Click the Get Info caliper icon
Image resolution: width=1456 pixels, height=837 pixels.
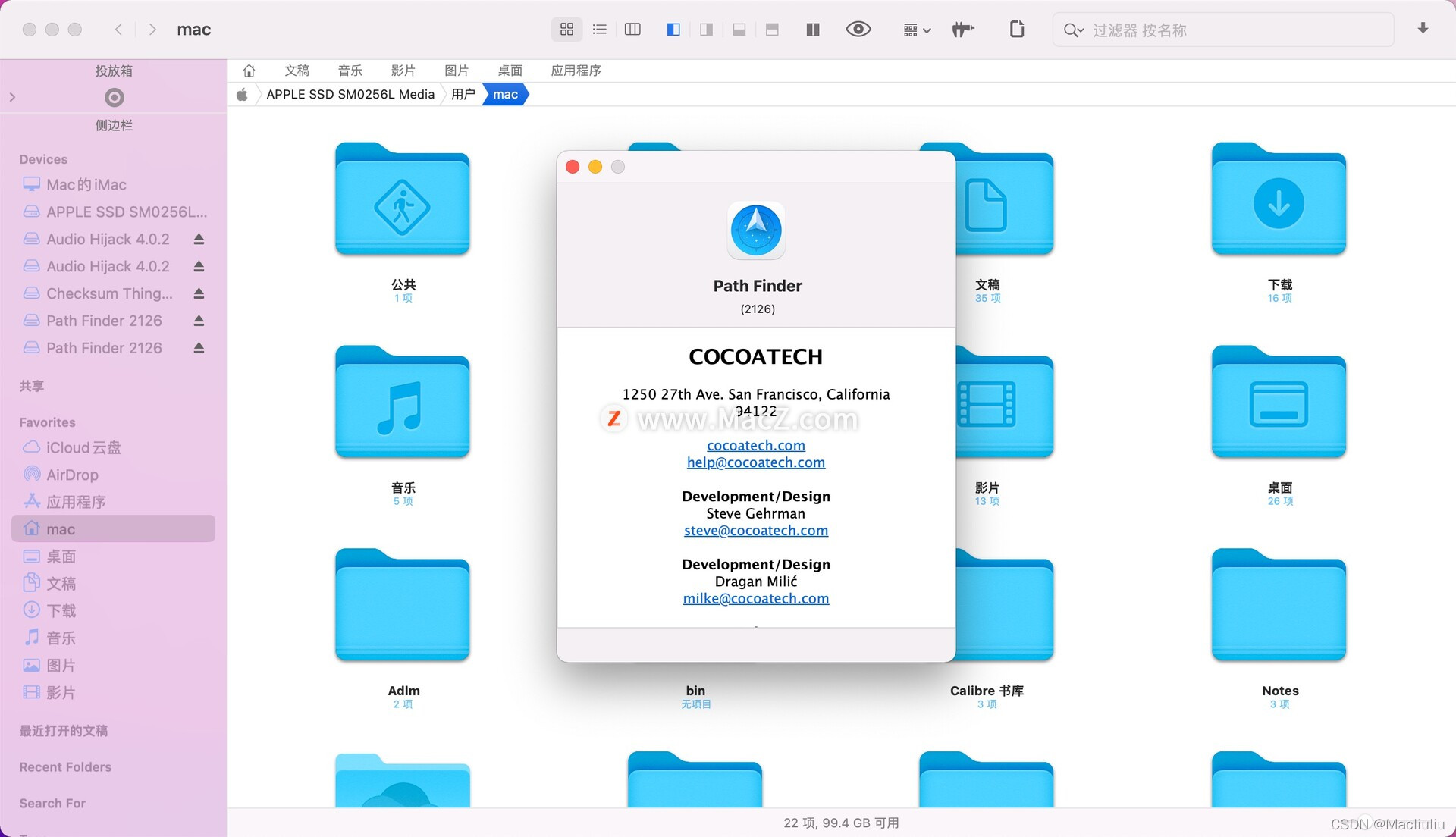click(962, 30)
